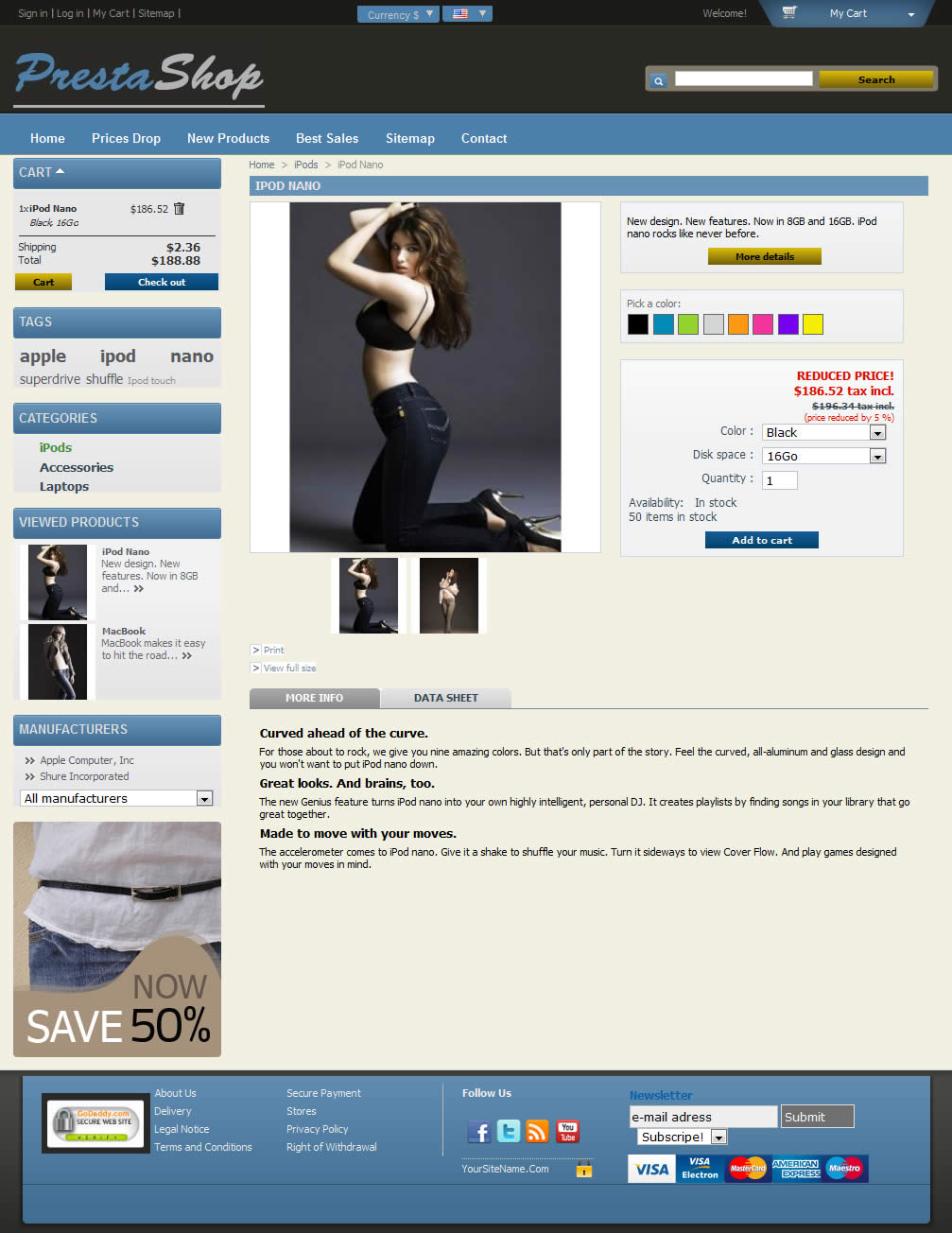Click the MasterCard logo
The height and width of the screenshot is (1233, 952).
coord(748,1169)
